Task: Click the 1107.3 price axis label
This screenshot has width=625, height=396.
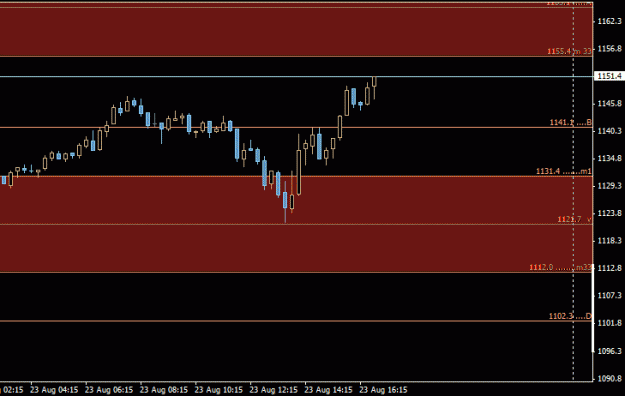Action: [x=609, y=296]
